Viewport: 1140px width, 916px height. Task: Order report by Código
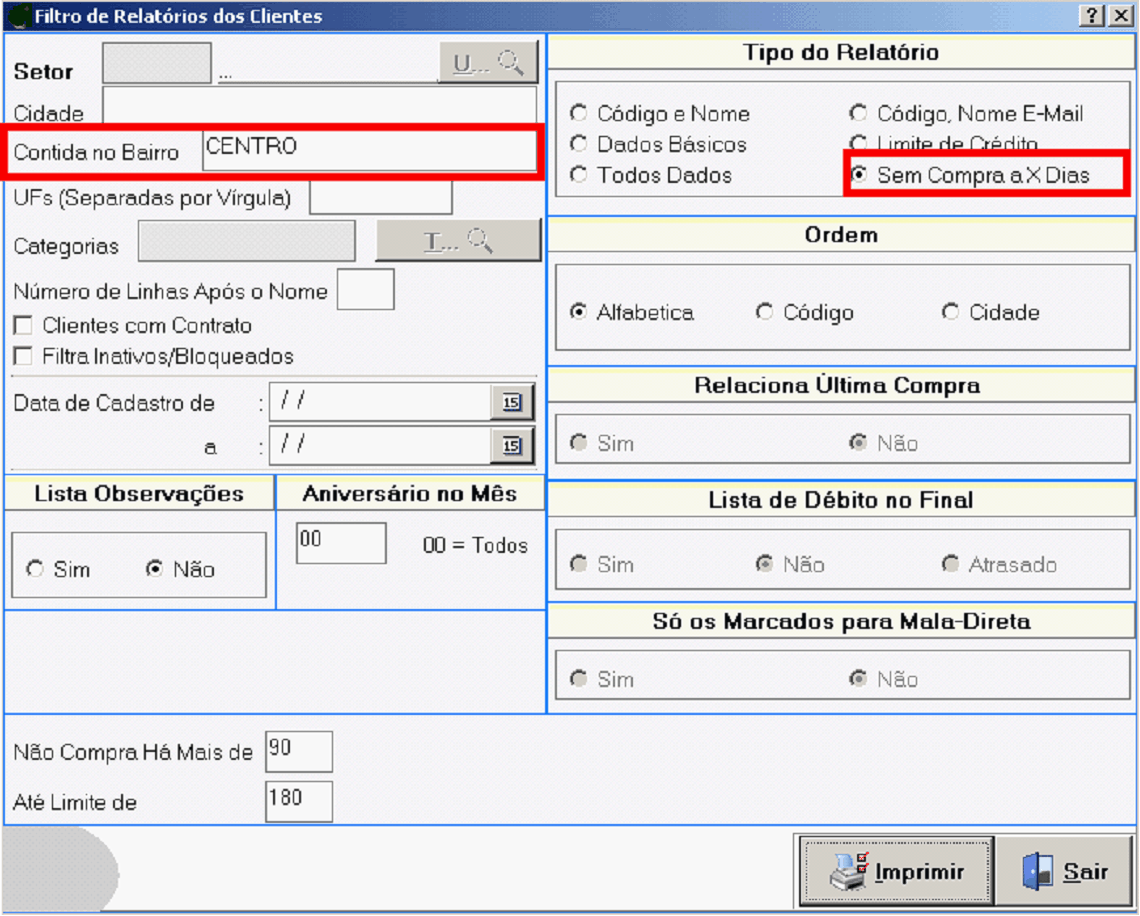(x=765, y=312)
